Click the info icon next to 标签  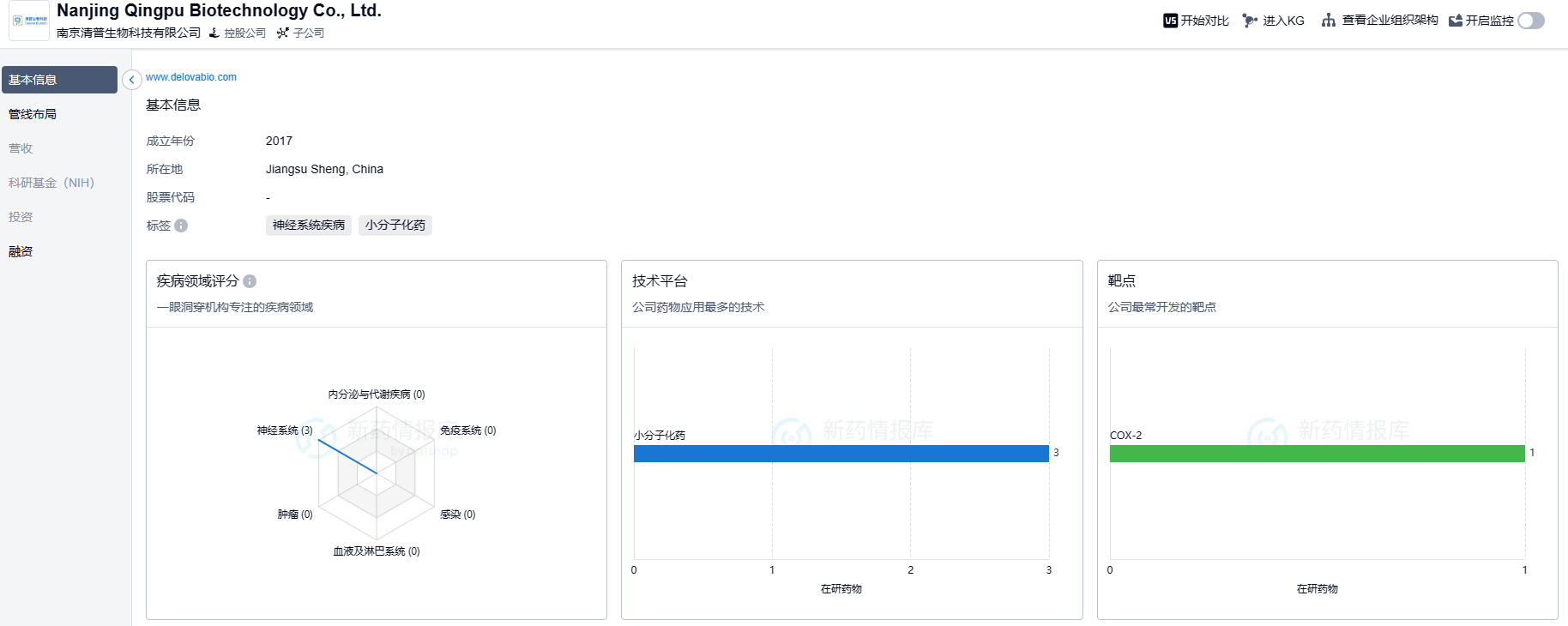181,226
